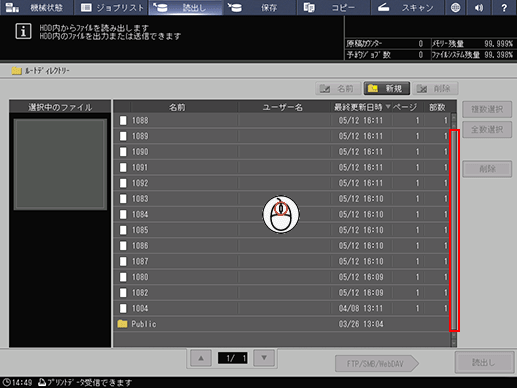The image size is (517, 388).
Task: Open the スキャン scan tab
Action: click(x=408, y=7)
